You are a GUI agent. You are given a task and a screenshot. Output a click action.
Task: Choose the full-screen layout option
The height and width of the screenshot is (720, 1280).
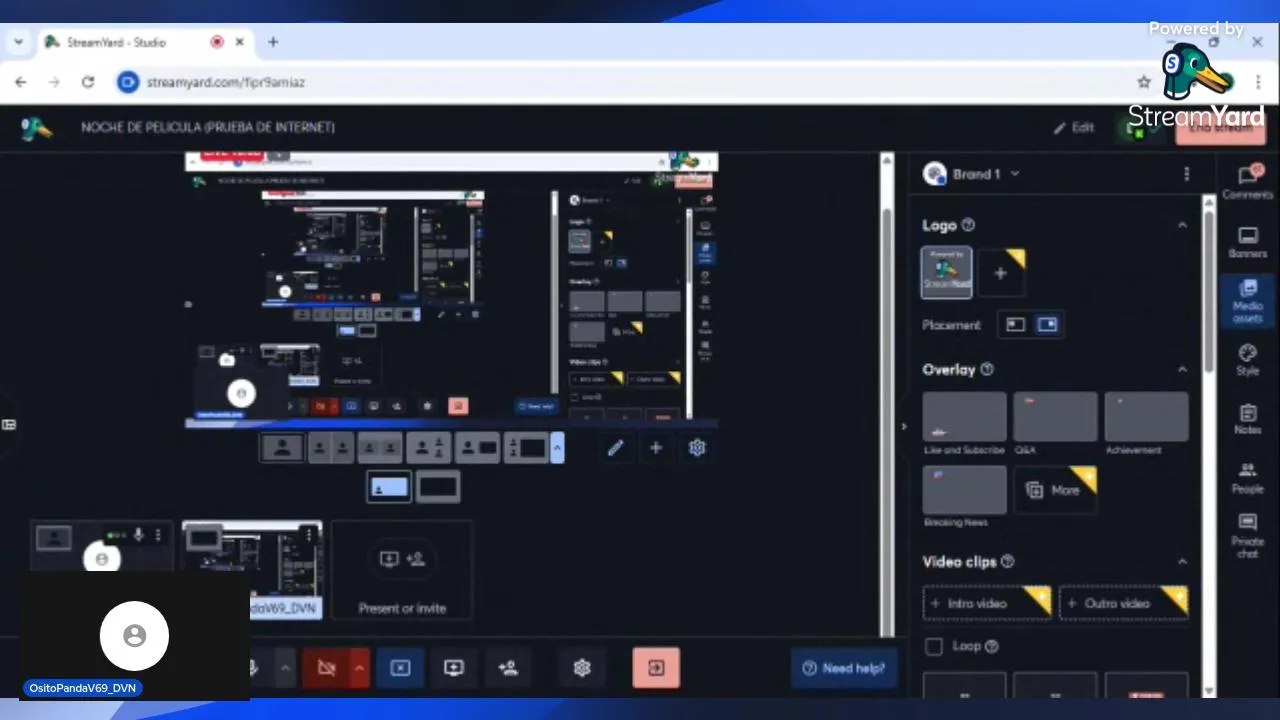(x=438, y=487)
